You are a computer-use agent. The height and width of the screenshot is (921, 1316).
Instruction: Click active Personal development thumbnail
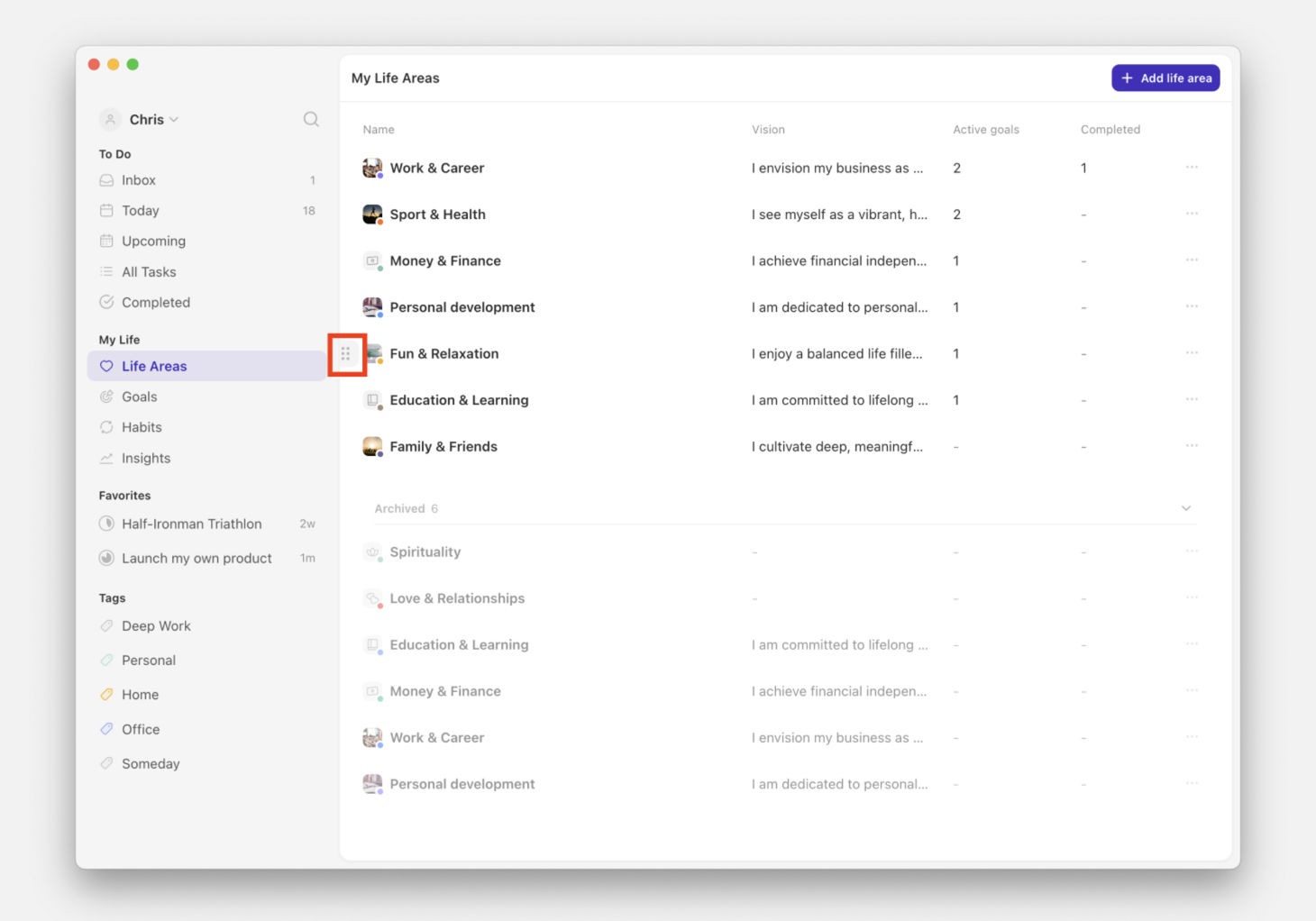pos(372,307)
